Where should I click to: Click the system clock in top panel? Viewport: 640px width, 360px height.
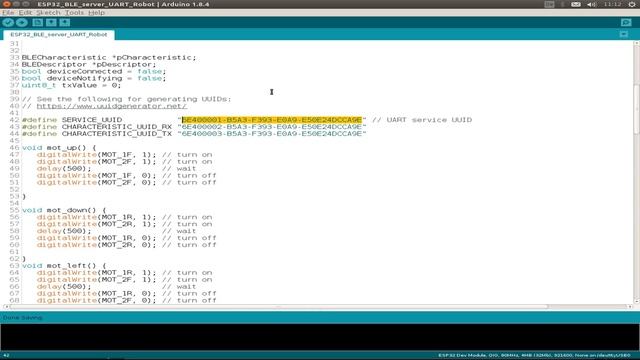(x=612, y=4)
